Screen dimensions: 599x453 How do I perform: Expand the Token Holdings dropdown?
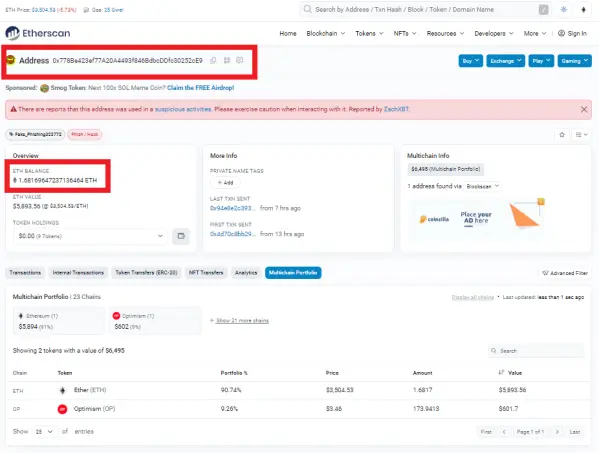click(90, 236)
